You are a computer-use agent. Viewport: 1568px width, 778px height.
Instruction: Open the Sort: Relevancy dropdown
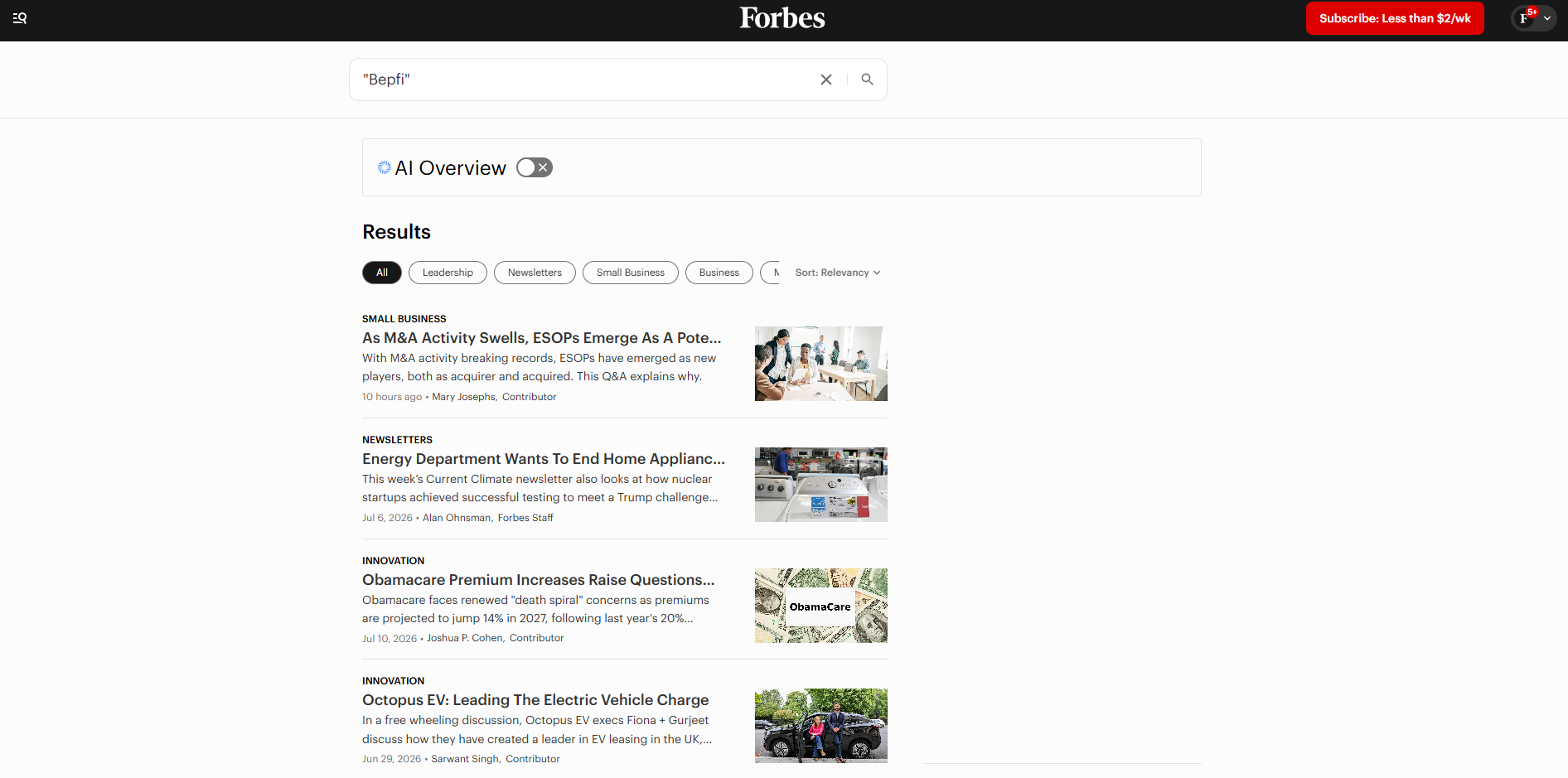tap(838, 273)
